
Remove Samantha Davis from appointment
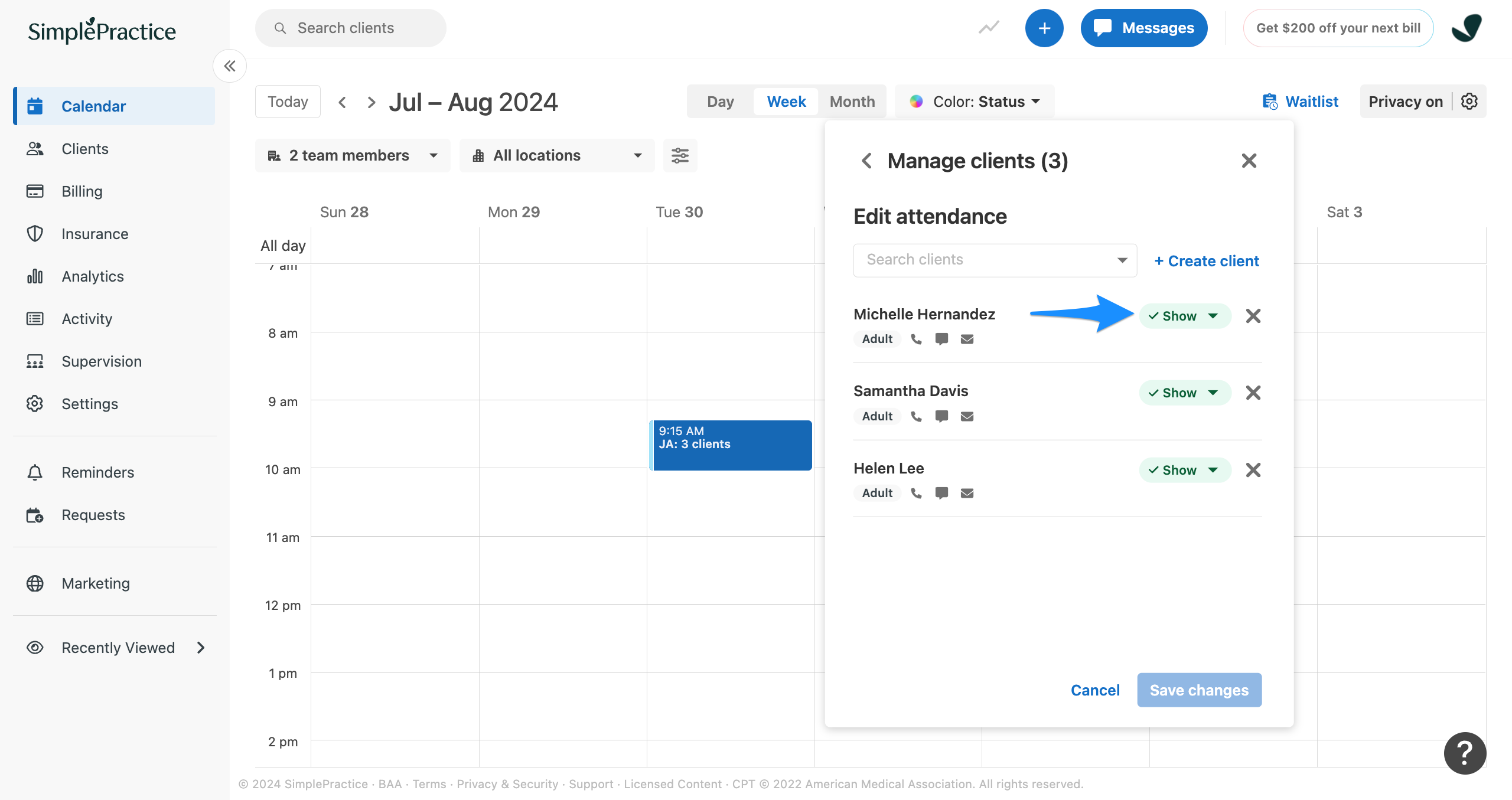click(1253, 393)
